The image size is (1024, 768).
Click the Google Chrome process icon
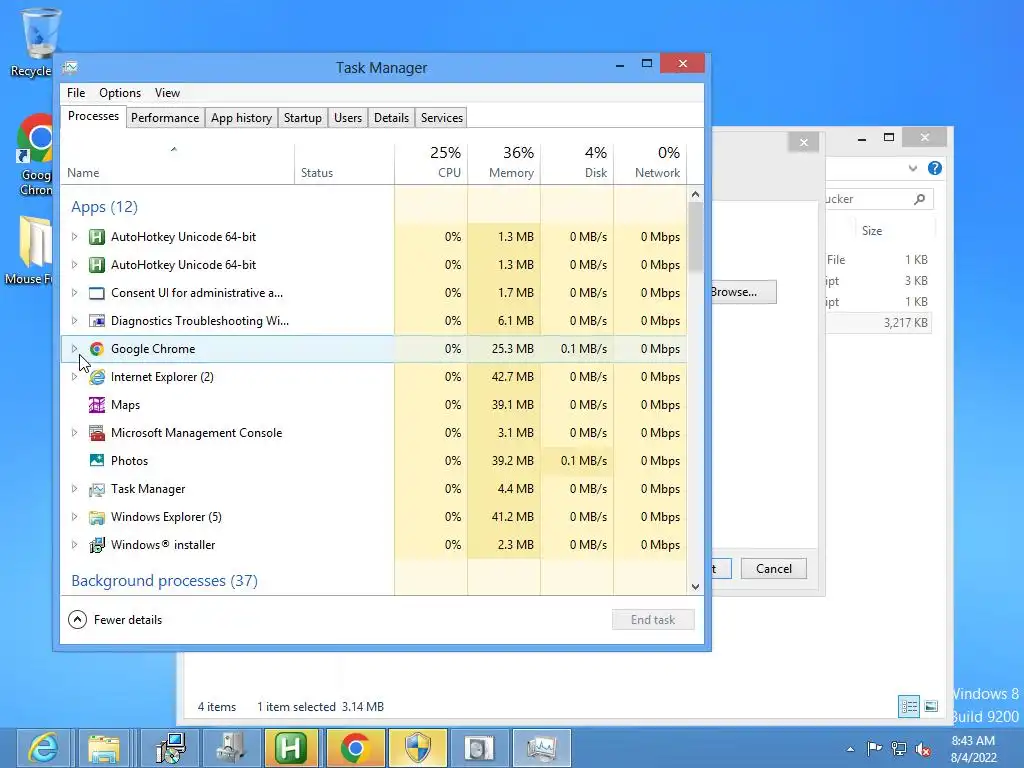click(97, 349)
